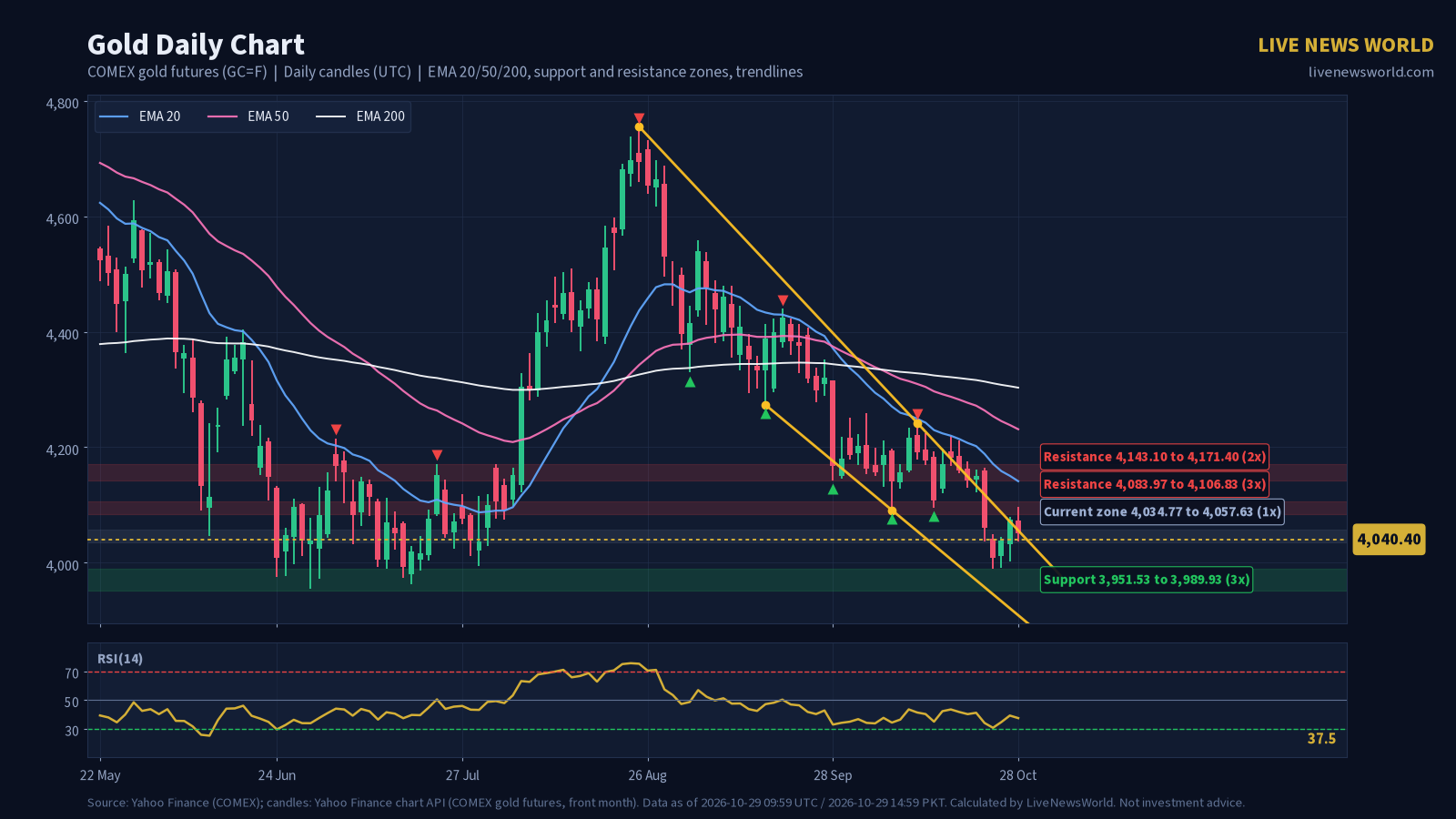Click the 26 Aug date axis label
This screenshot has width=1456, height=819.
coord(648,775)
